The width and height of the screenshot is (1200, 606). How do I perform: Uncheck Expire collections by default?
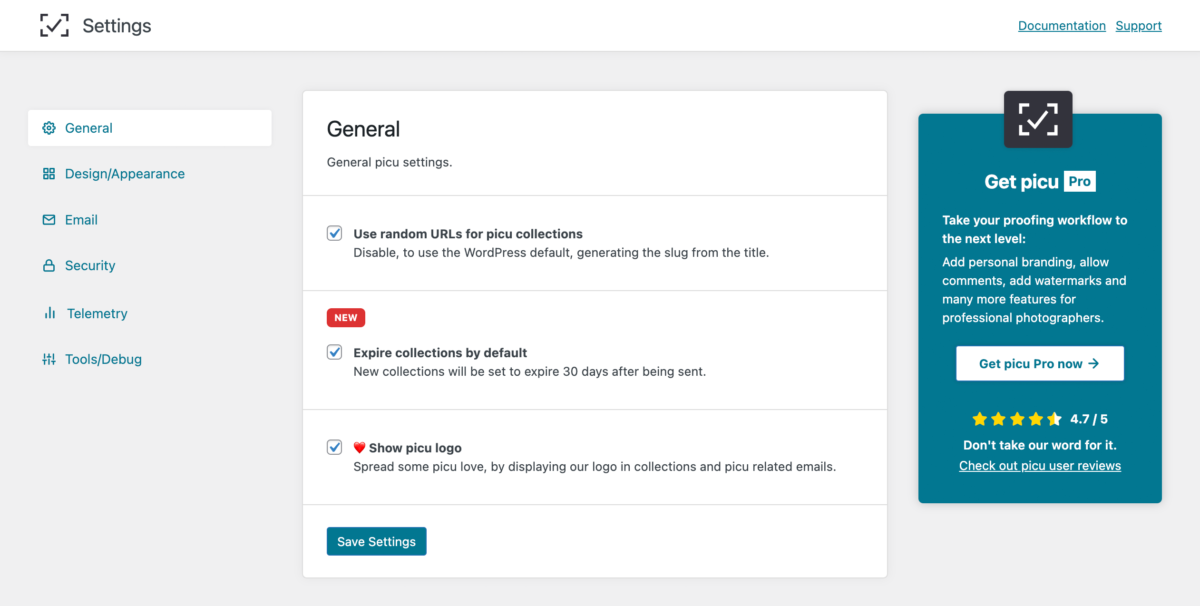tap(335, 352)
